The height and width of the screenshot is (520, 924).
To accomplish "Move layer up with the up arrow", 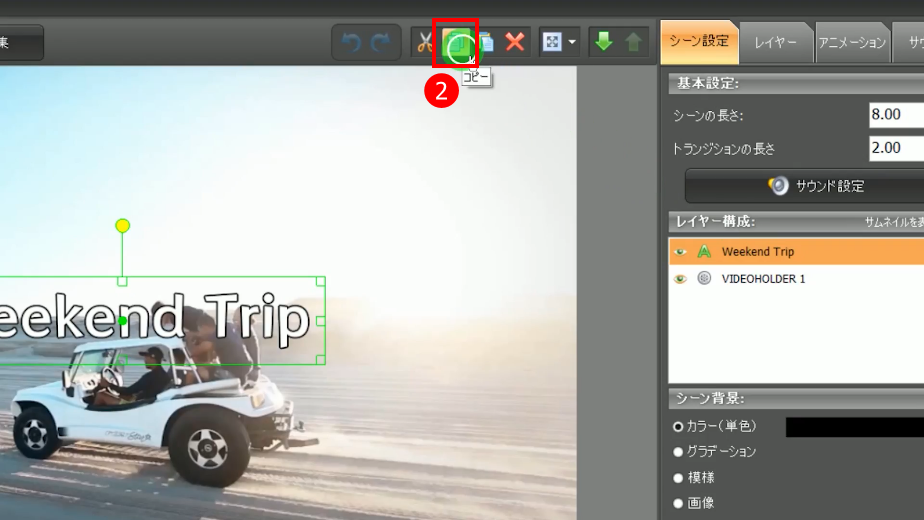I will coord(633,42).
